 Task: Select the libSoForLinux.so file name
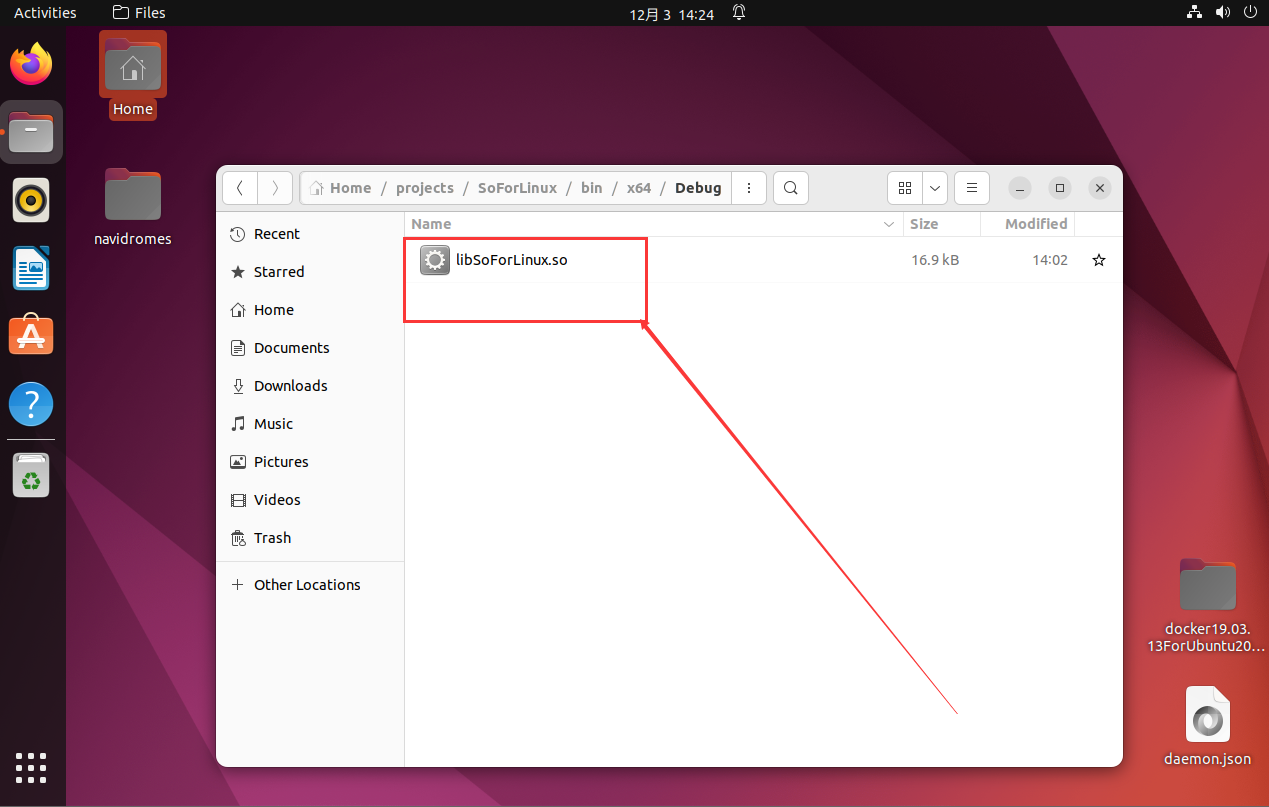[512, 260]
